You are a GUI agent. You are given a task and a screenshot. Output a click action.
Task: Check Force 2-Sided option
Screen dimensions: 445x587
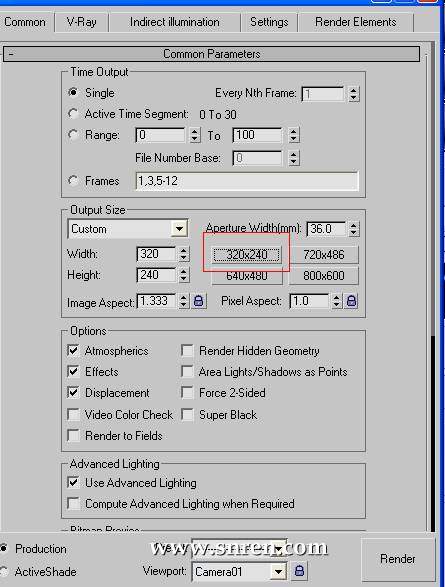point(187,393)
